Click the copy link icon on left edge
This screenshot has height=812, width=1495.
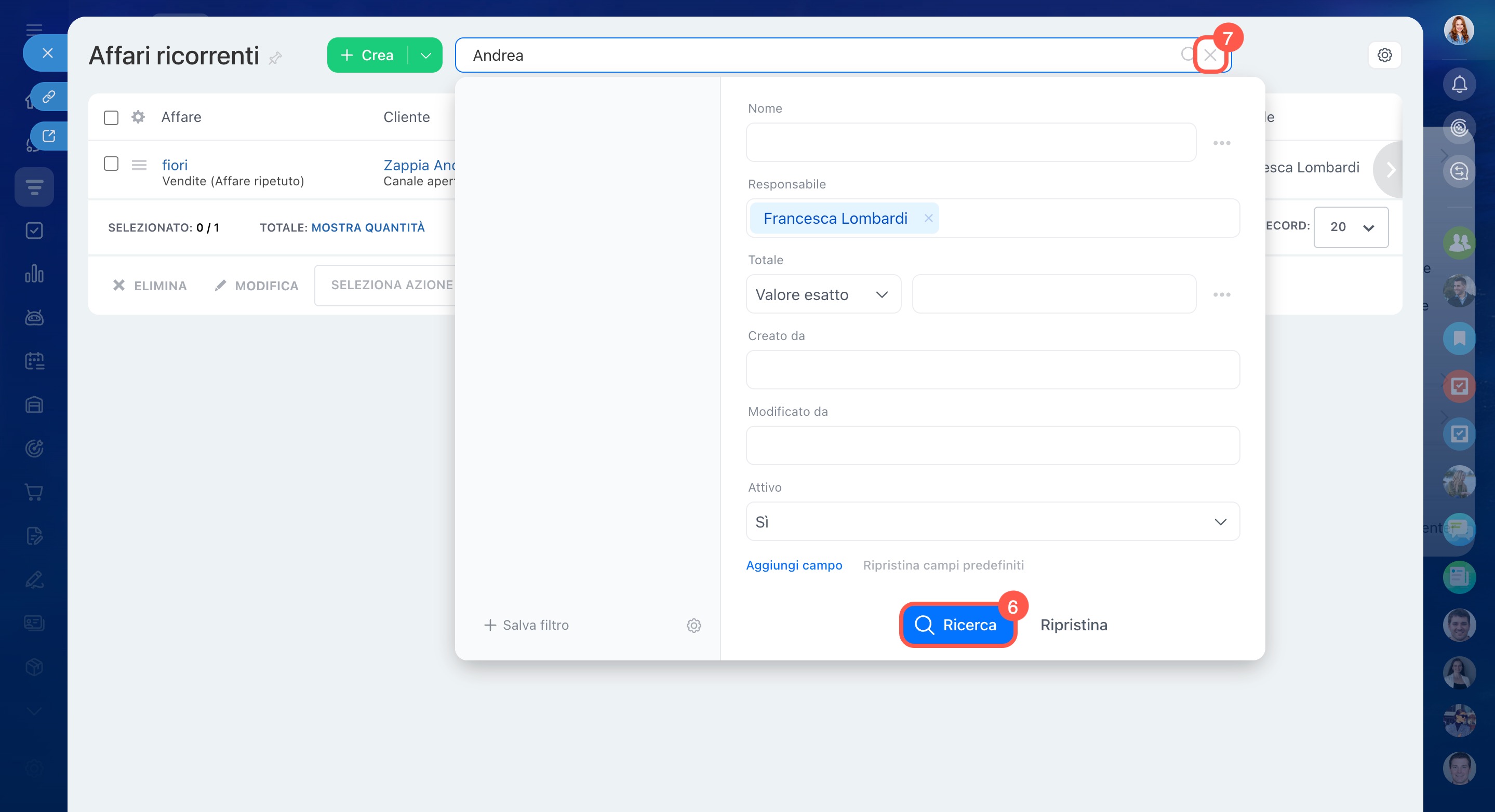click(49, 96)
